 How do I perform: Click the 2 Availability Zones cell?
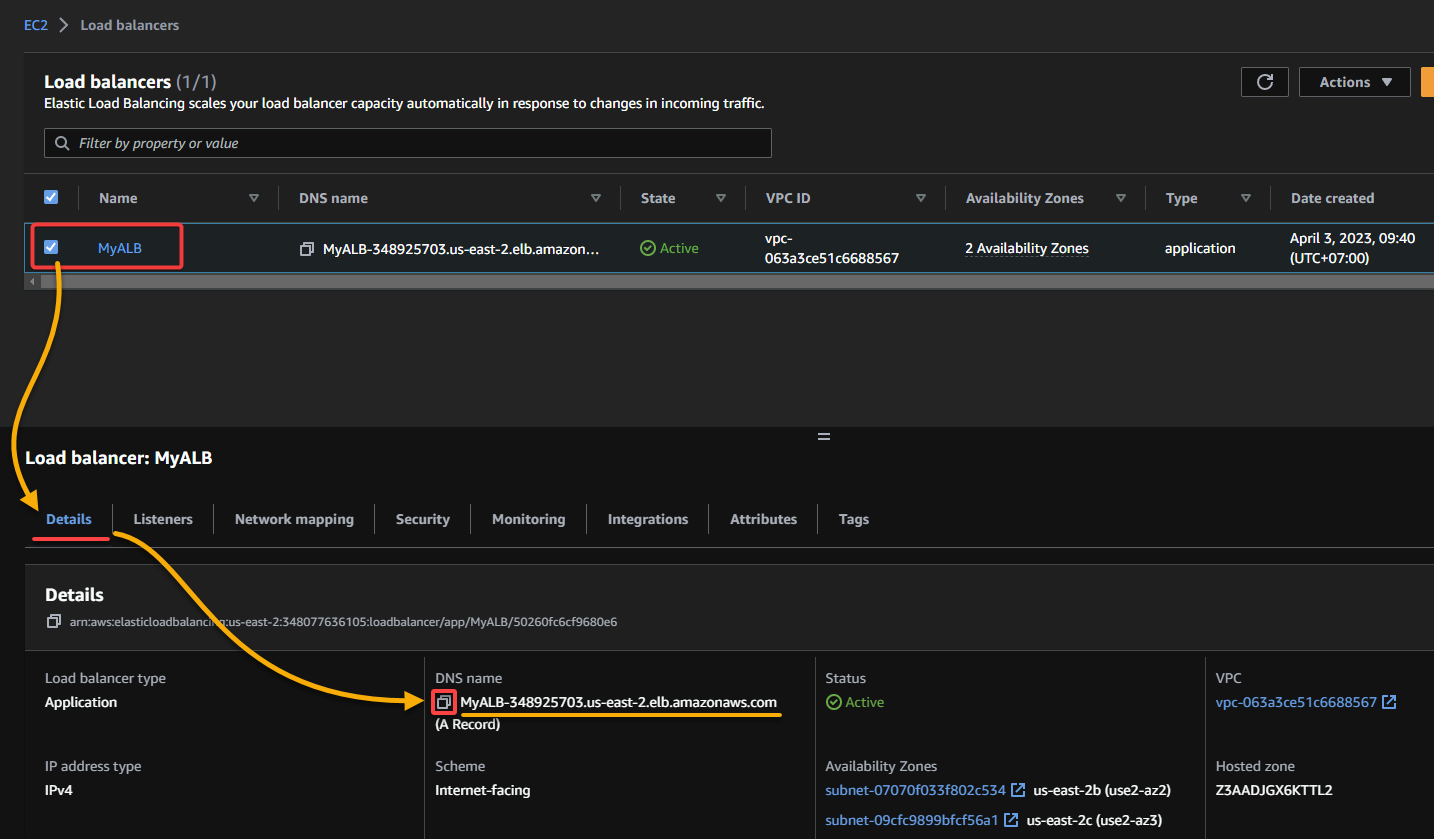[x=1027, y=248]
